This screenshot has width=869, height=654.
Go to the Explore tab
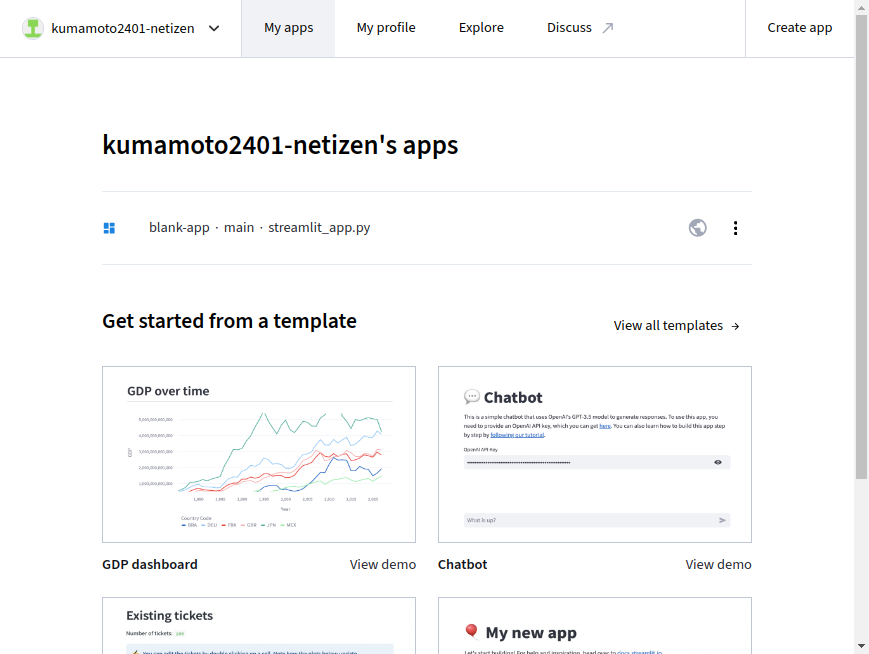481,28
